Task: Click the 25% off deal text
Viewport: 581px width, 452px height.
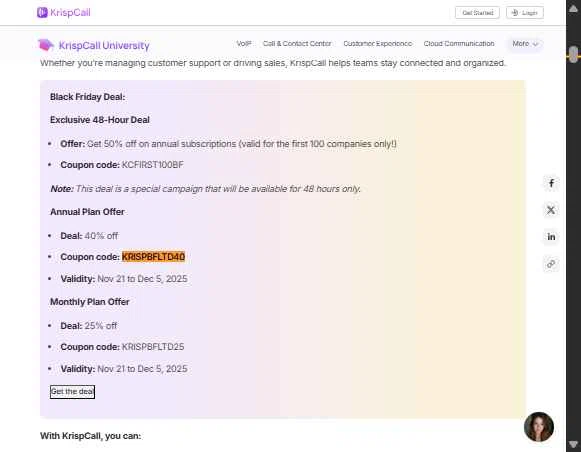Action: (x=101, y=326)
